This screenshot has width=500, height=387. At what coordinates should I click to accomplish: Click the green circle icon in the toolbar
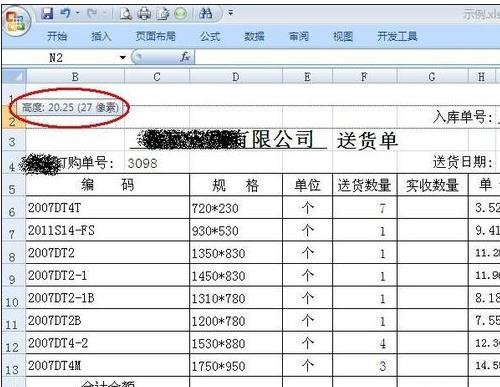(x=181, y=14)
